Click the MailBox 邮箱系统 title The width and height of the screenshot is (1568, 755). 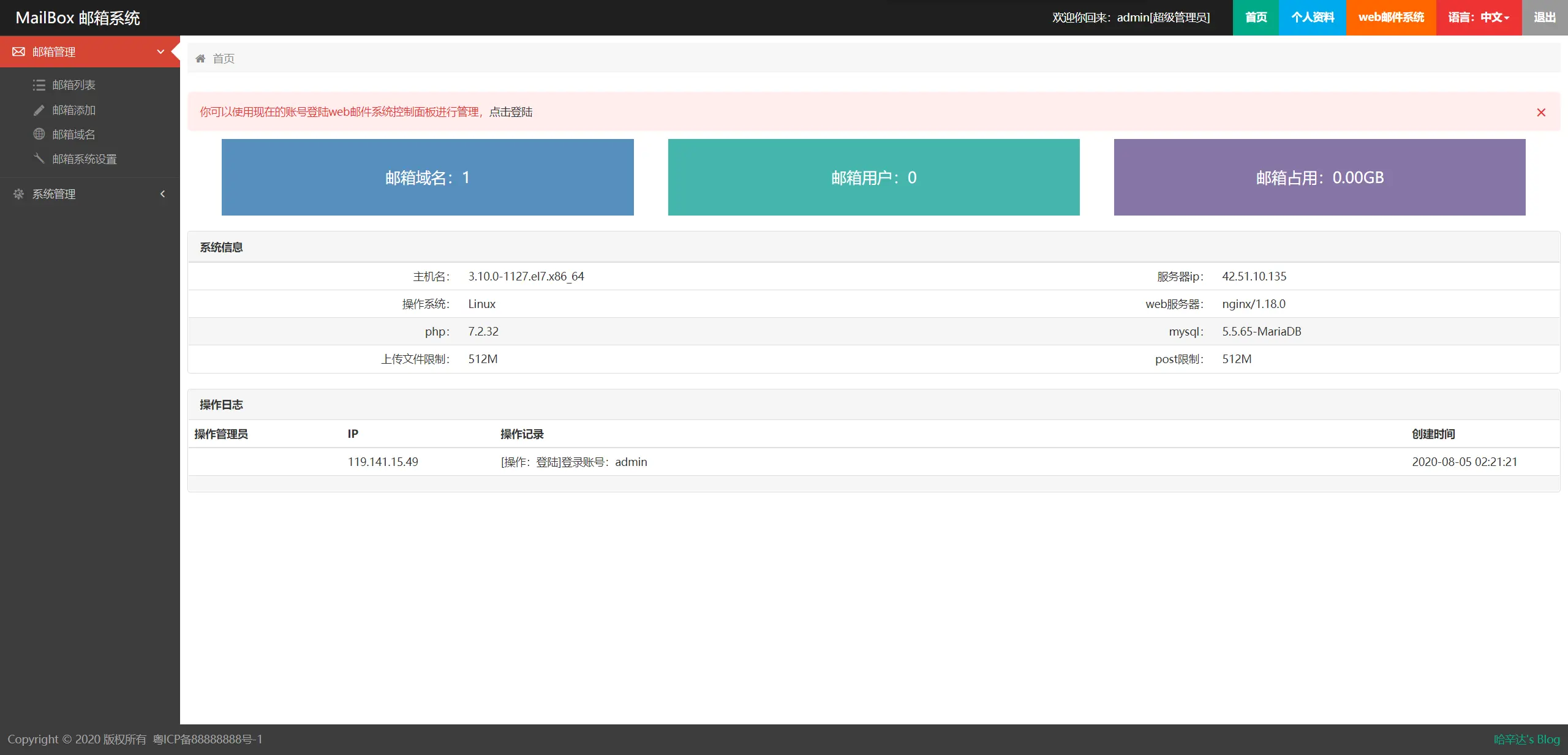pos(78,18)
